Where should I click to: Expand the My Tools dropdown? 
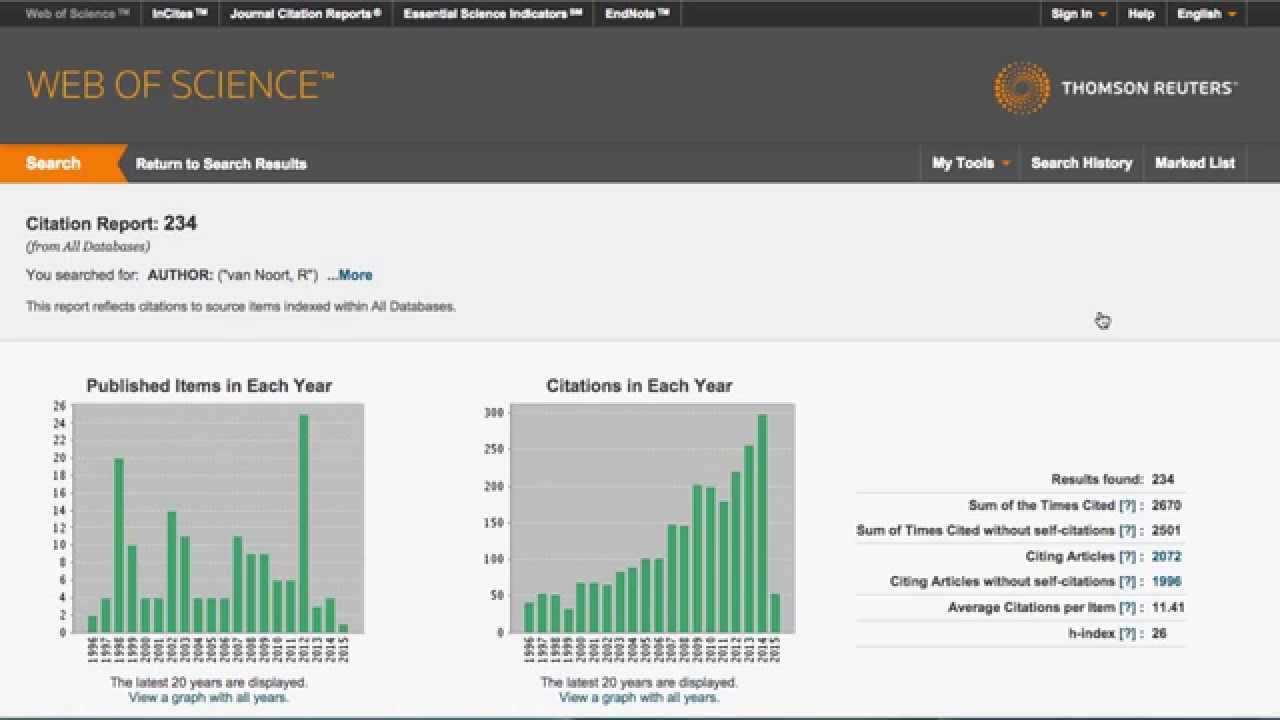pyautogui.click(x=971, y=163)
